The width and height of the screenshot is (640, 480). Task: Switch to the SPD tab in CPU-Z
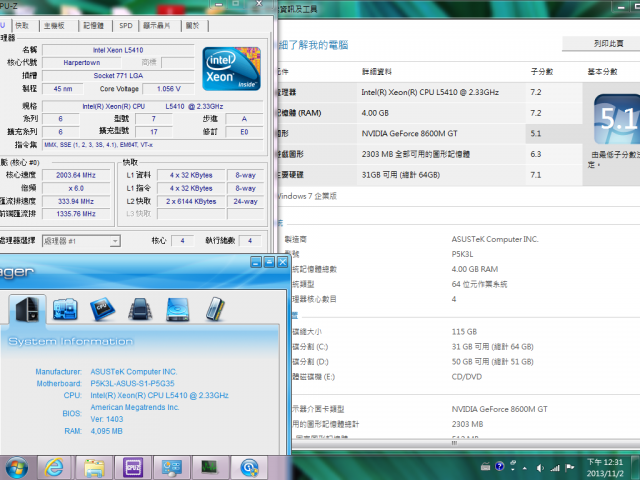[126, 25]
